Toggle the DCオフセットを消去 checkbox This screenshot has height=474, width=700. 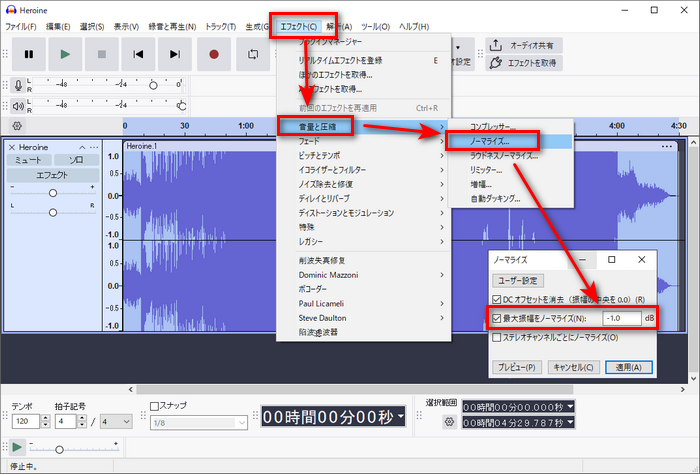496,299
